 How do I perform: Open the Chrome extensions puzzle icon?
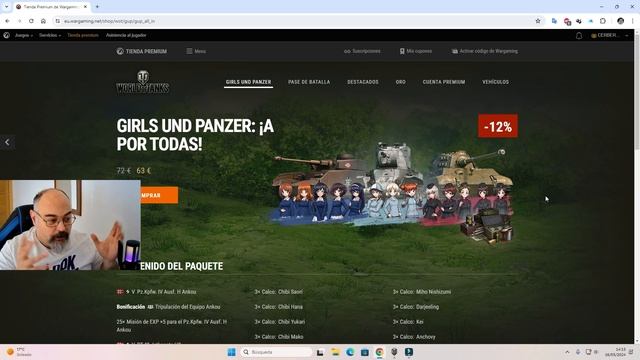pyautogui.click(x=603, y=21)
